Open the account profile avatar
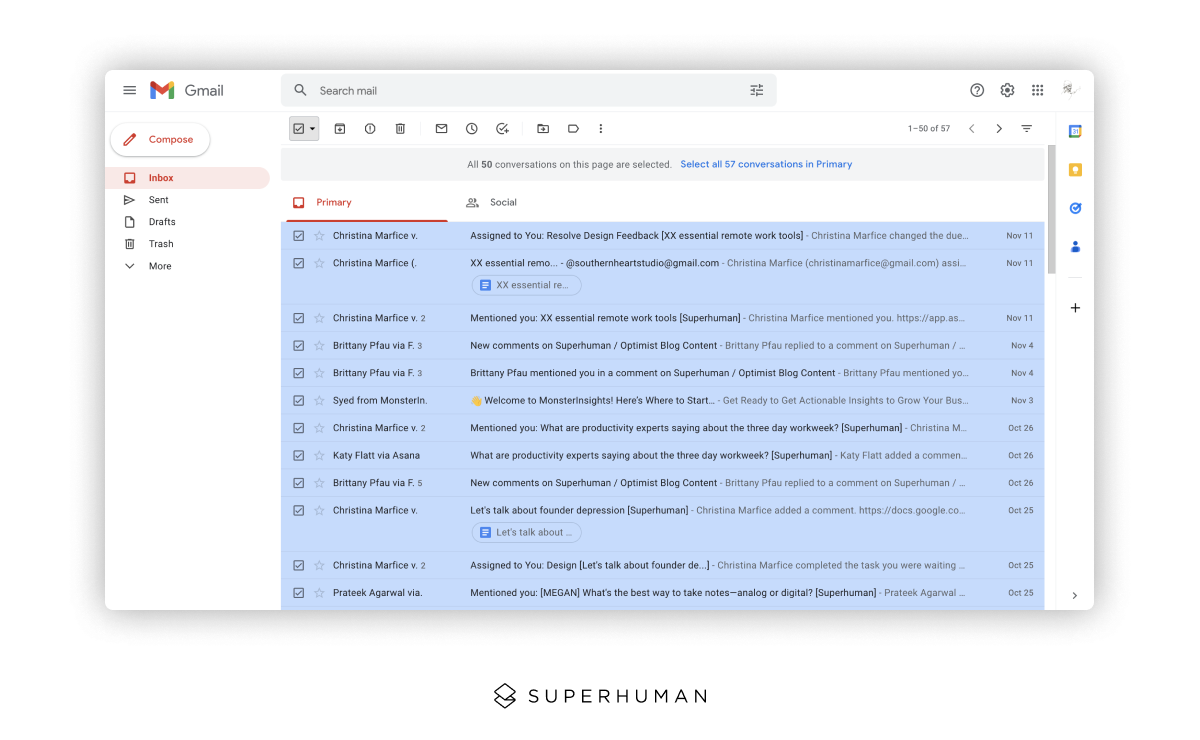This screenshot has height=740, width=1200. (1070, 90)
